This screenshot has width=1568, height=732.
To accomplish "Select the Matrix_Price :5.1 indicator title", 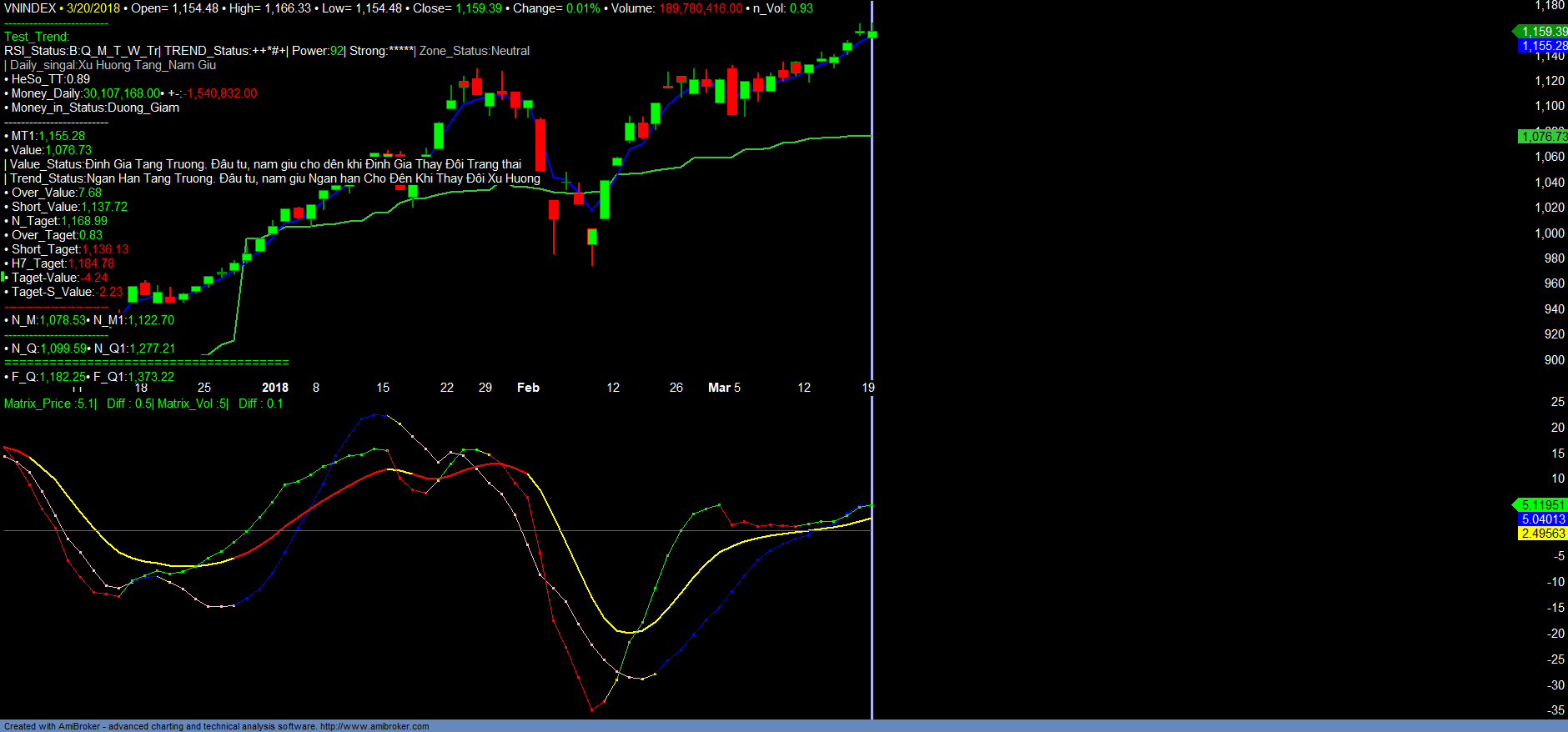I will pyautogui.click(x=50, y=404).
